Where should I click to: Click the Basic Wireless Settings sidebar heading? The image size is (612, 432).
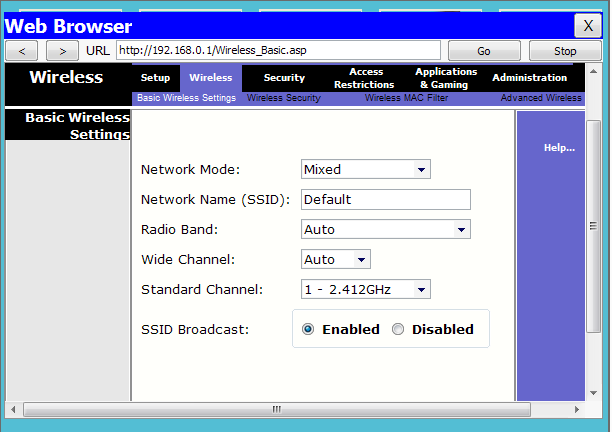(77, 126)
